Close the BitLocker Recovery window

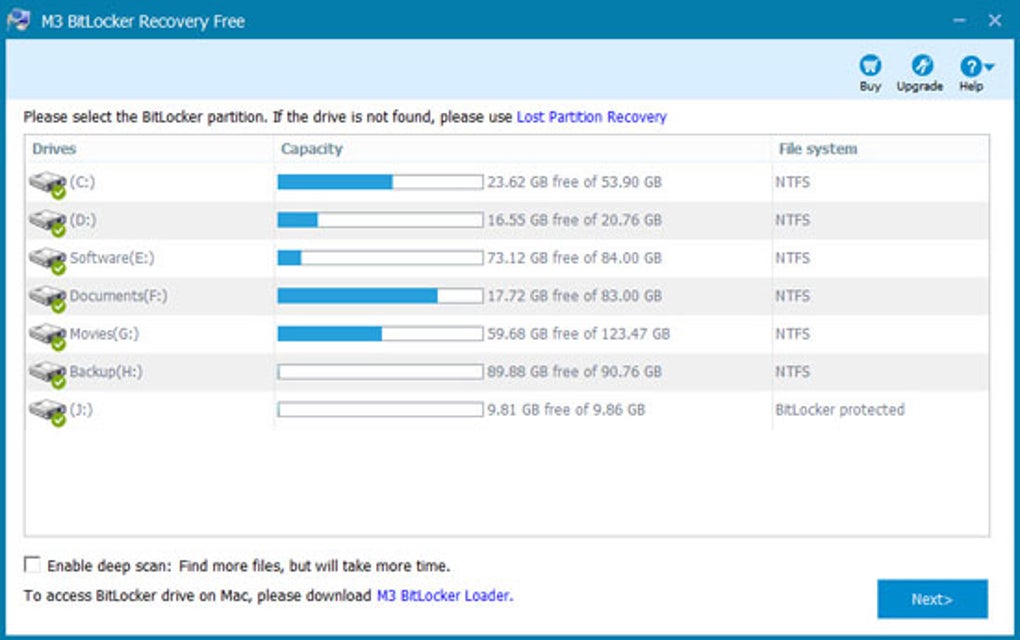(x=995, y=20)
